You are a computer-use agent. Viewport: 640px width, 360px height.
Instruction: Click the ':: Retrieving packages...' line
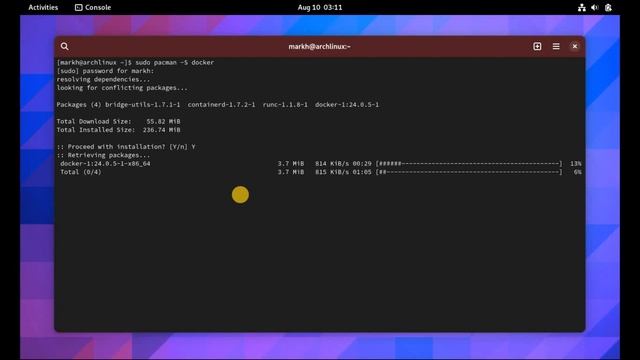click(x=103, y=155)
